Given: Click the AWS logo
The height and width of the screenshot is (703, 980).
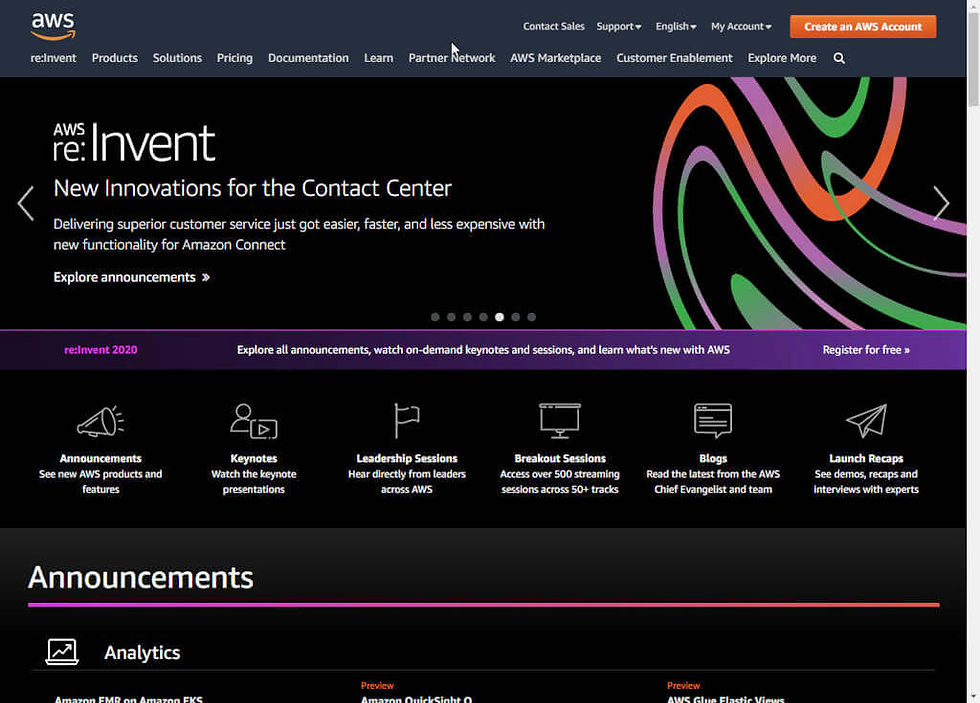Looking at the screenshot, I should [53, 26].
